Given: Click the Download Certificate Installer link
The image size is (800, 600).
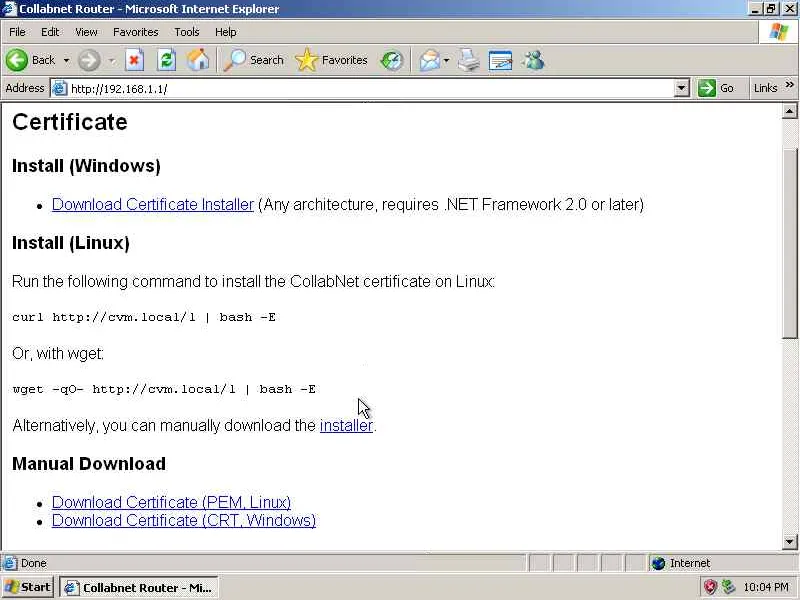Looking at the screenshot, I should click(153, 205).
